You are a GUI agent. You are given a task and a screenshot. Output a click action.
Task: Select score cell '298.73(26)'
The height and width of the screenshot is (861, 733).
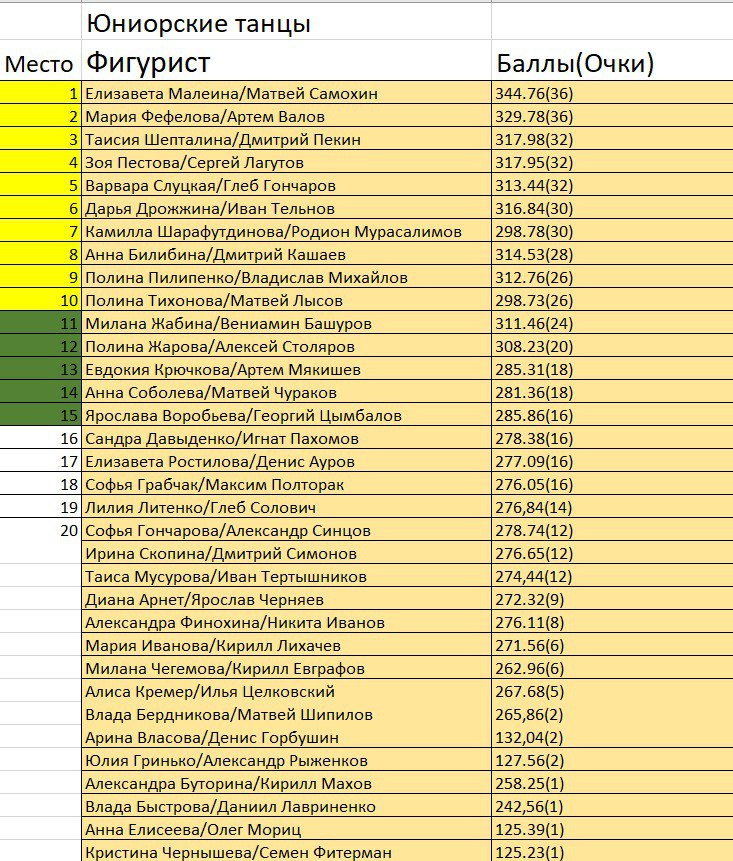[612, 300]
